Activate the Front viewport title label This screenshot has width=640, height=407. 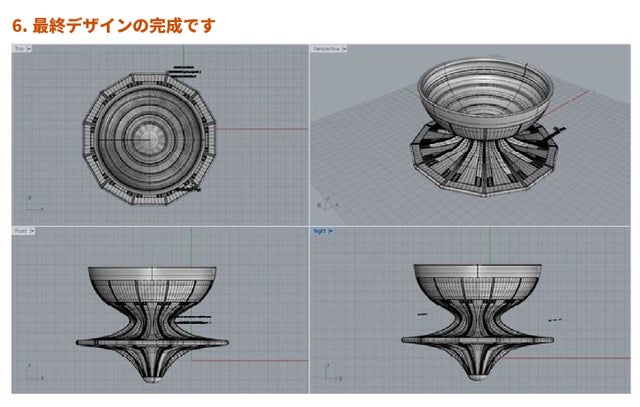(x=21, y=230)
